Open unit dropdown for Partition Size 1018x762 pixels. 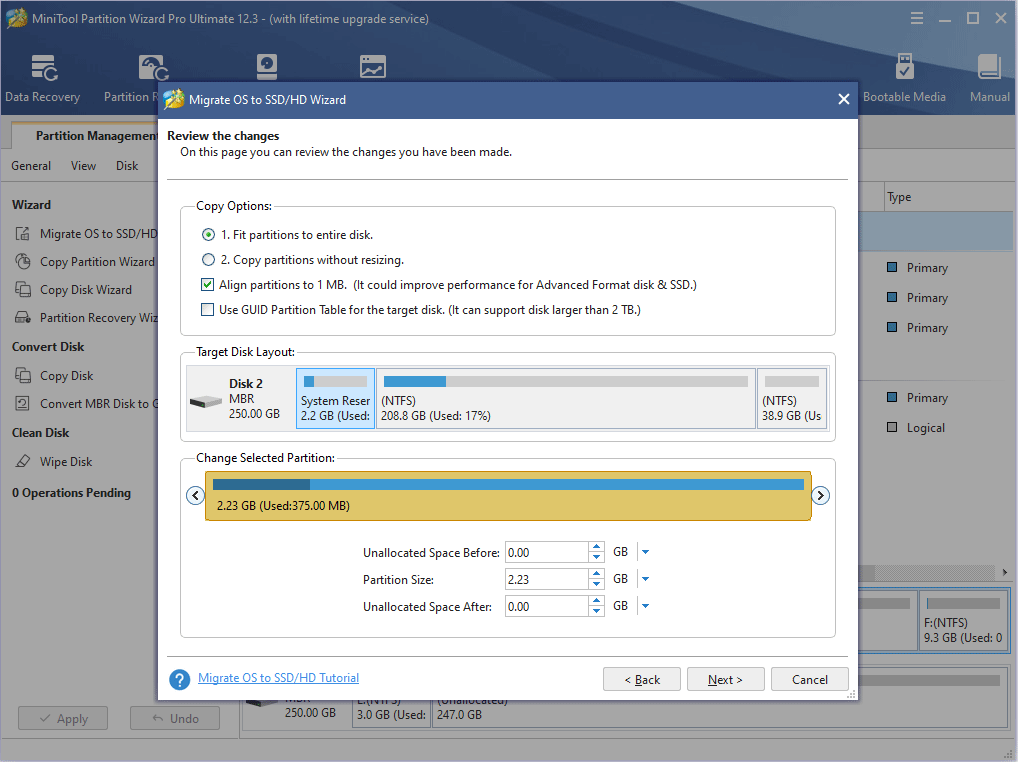(645, 579)
